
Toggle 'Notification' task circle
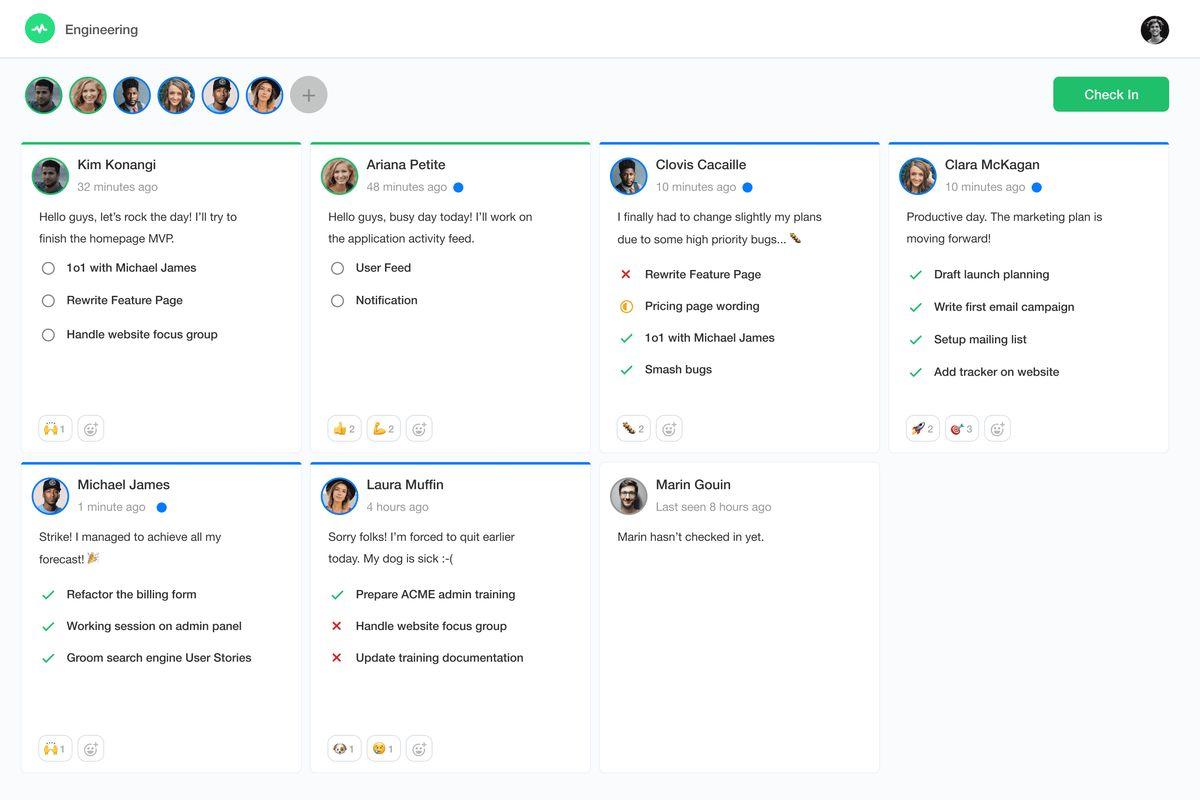337,300
